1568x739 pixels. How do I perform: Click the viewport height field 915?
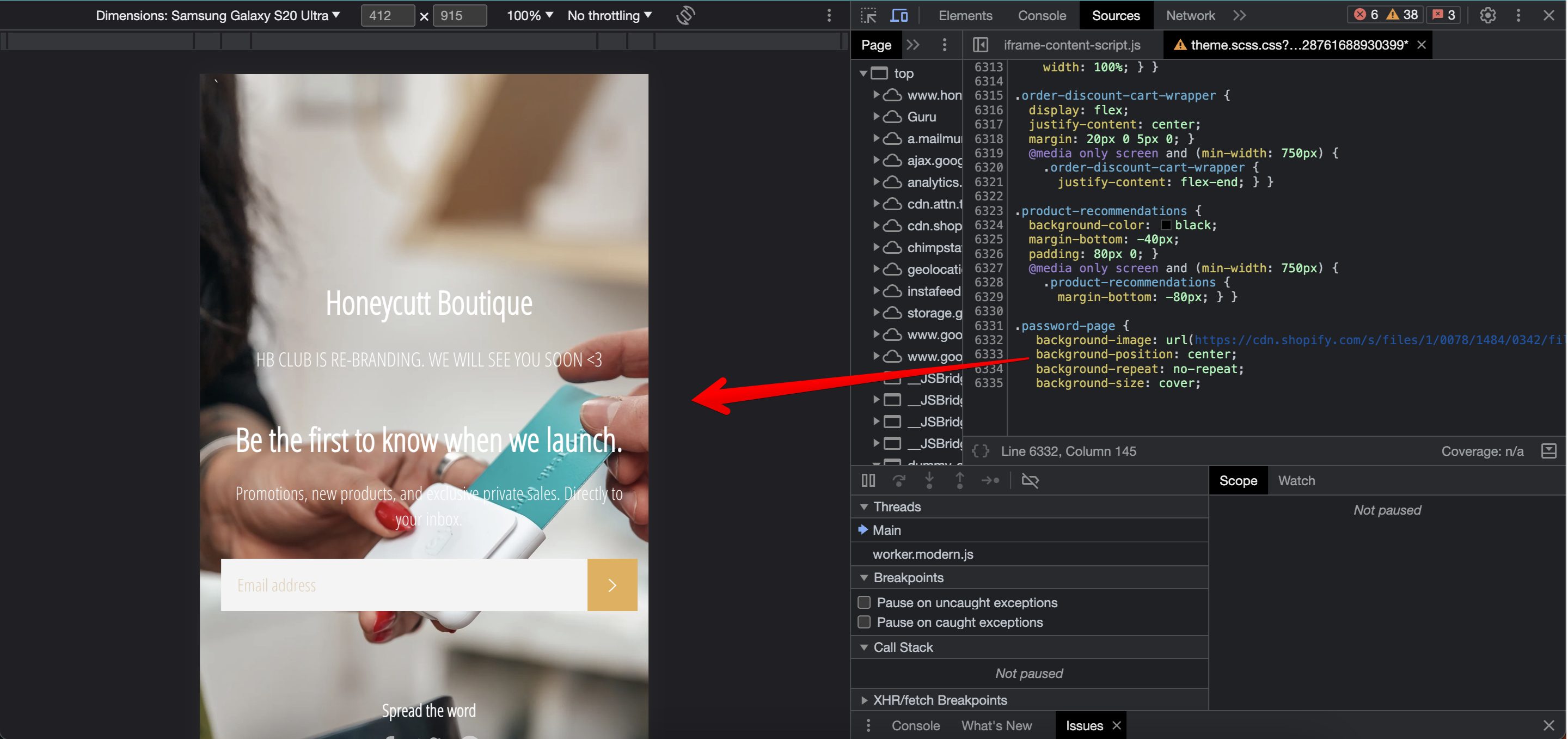pyautogui.click(x=460, y=15)
